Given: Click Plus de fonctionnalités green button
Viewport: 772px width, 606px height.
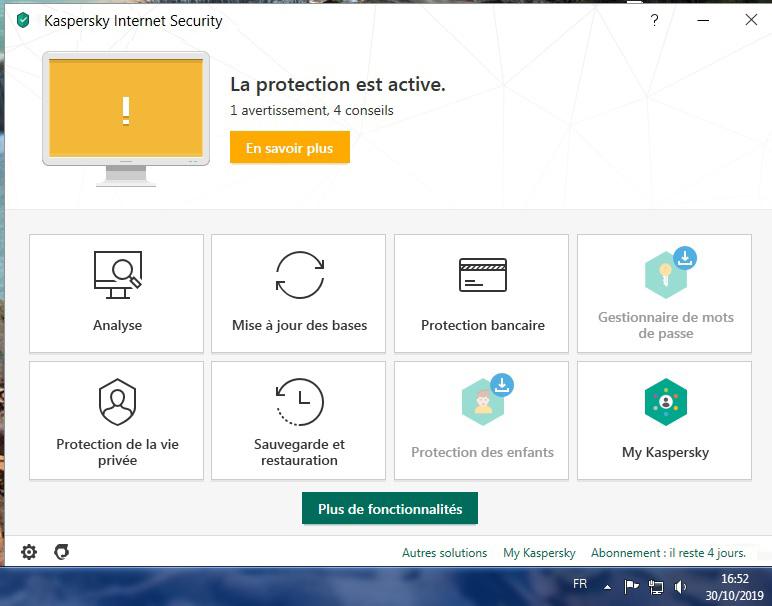Looking at the screenshot, I should tap(390, 509).
